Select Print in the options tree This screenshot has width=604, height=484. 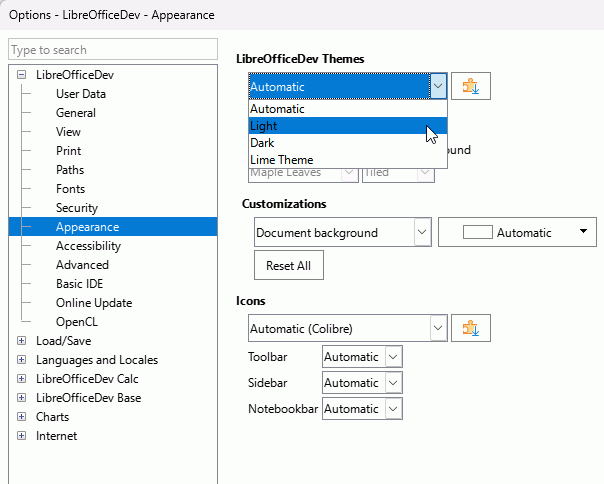click(x=69, y=151)
